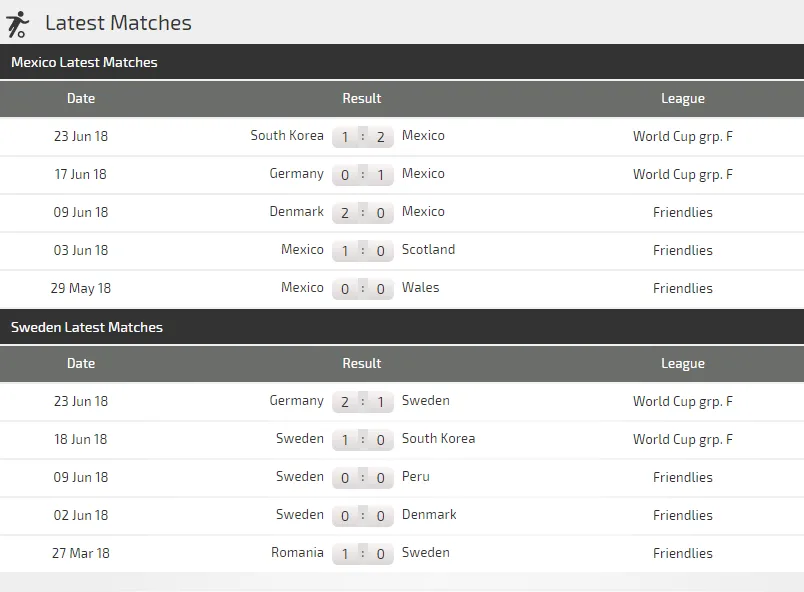Click the 27 Mar 18 match date
The image size is (804, 592).
81,553
